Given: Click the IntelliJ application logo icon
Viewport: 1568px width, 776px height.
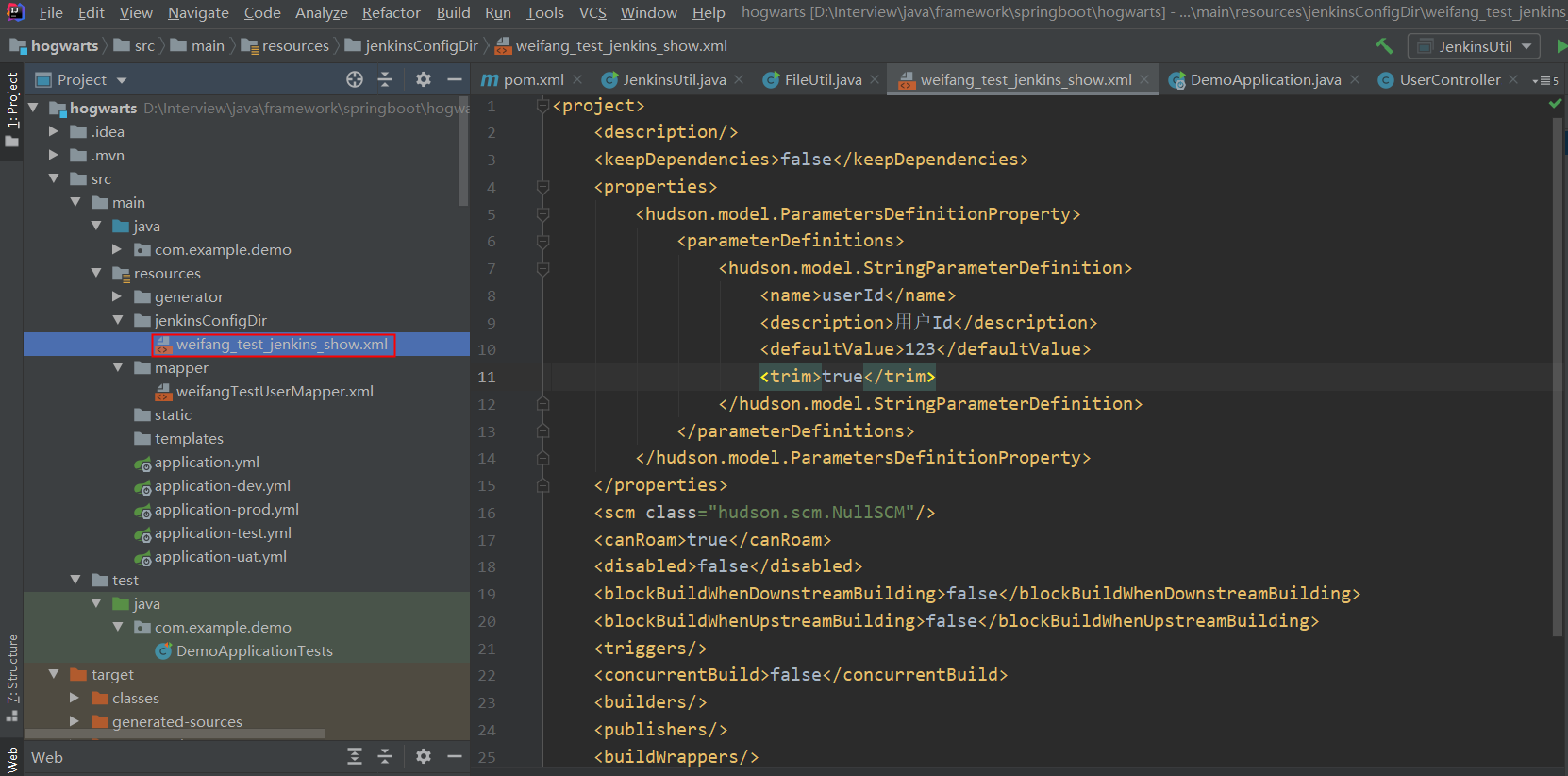Looking at the screenshot, I should click(x=15, y=12).
